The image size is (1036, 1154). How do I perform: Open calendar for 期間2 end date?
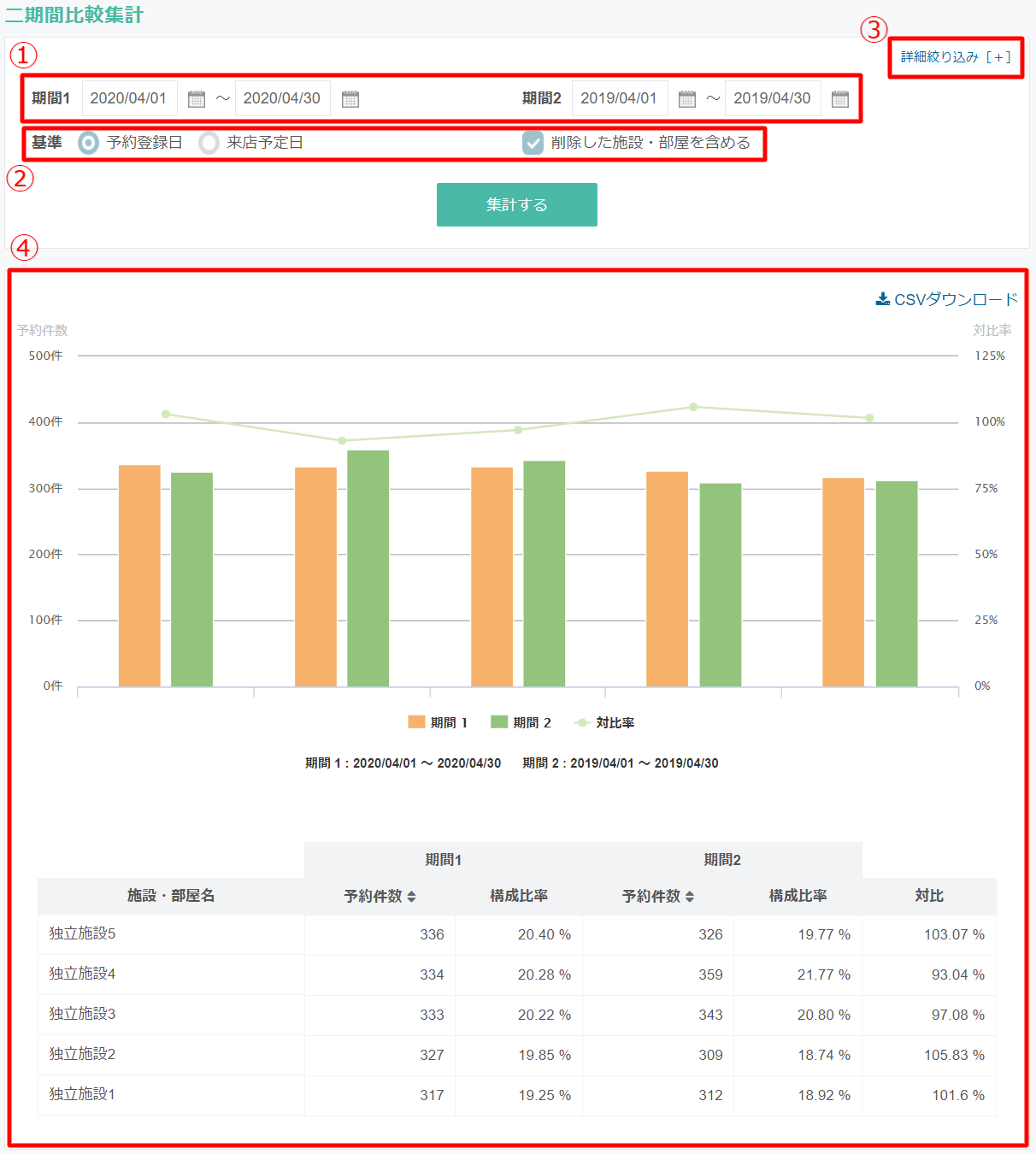click(840, 99)
